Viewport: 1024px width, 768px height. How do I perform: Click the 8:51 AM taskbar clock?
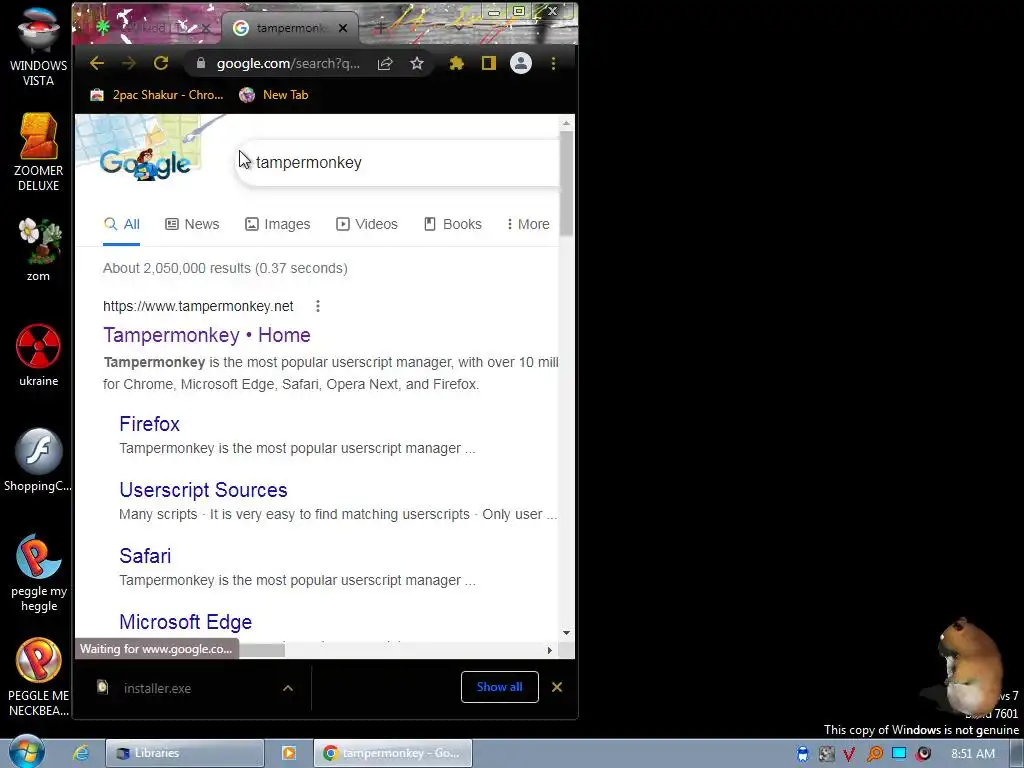(973, 754)
